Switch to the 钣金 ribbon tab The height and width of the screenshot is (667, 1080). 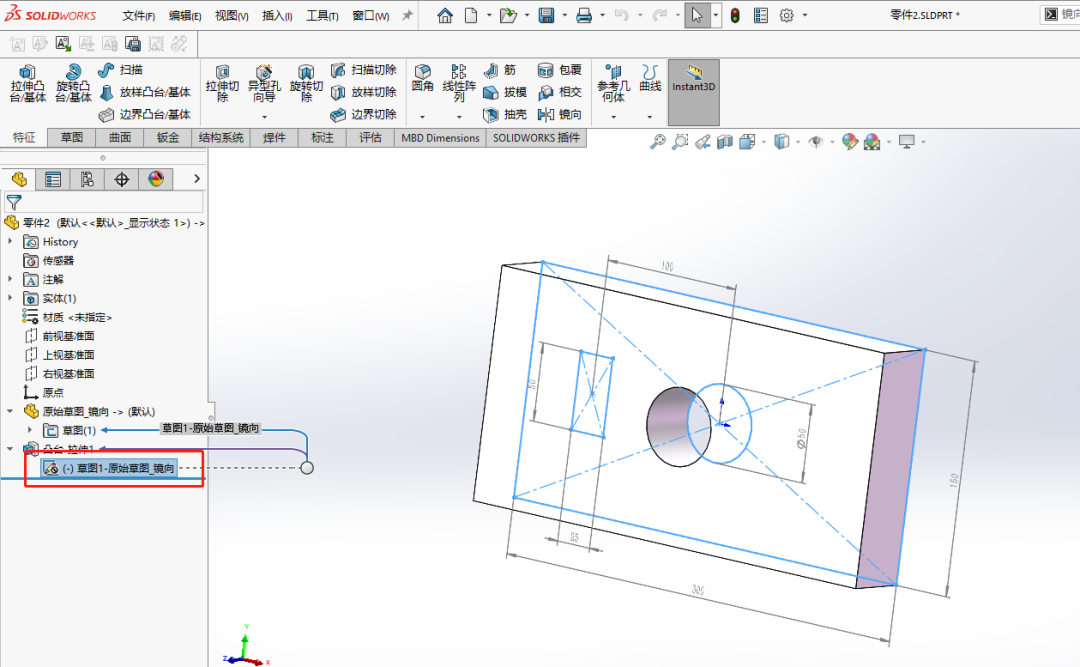[x=168, y=138]
